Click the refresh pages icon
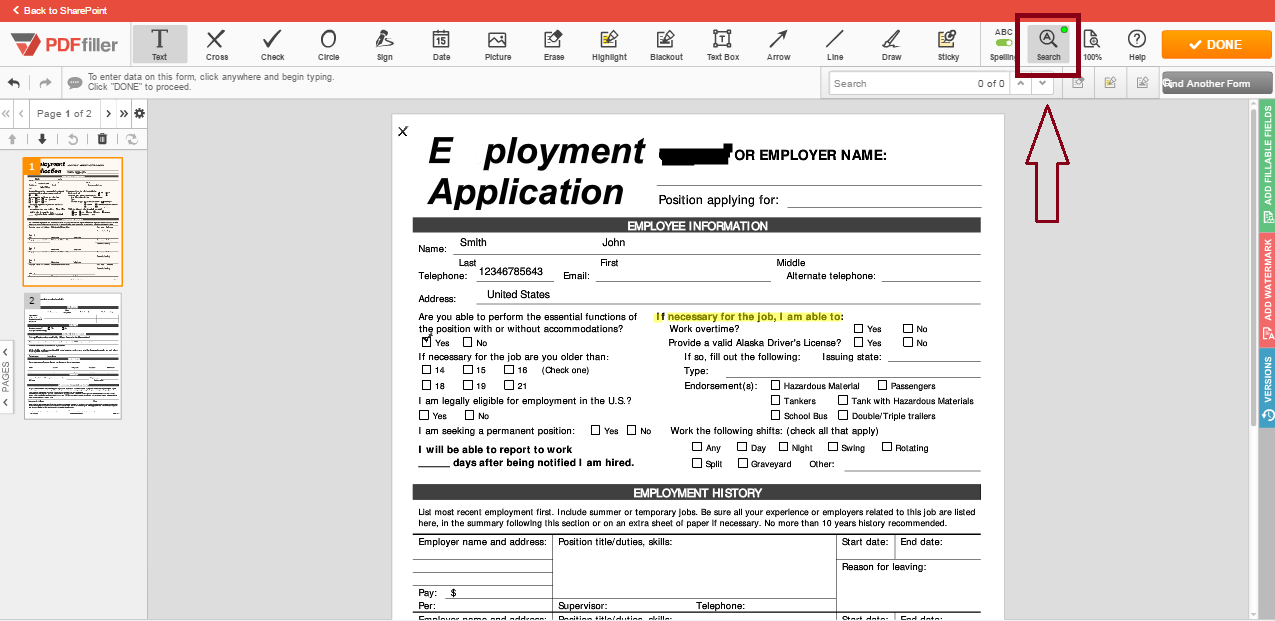 tap(130, 139)
